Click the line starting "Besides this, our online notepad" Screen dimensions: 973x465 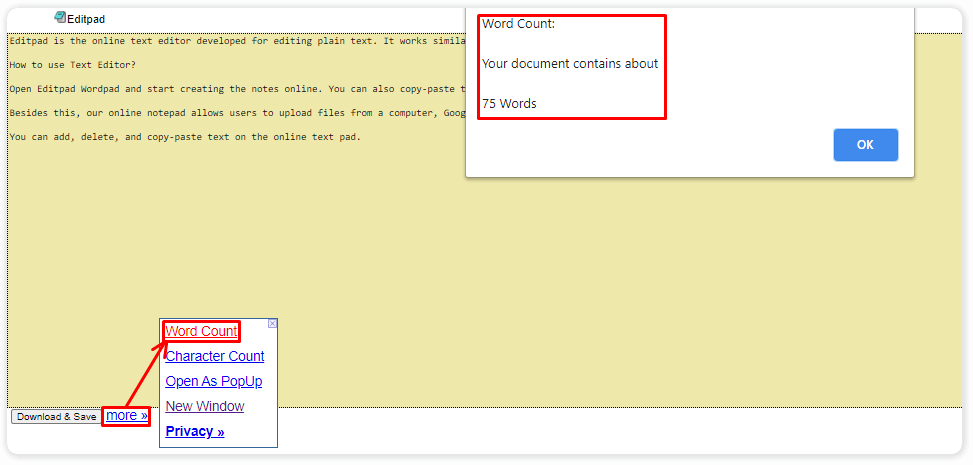[x=237, y=113]
